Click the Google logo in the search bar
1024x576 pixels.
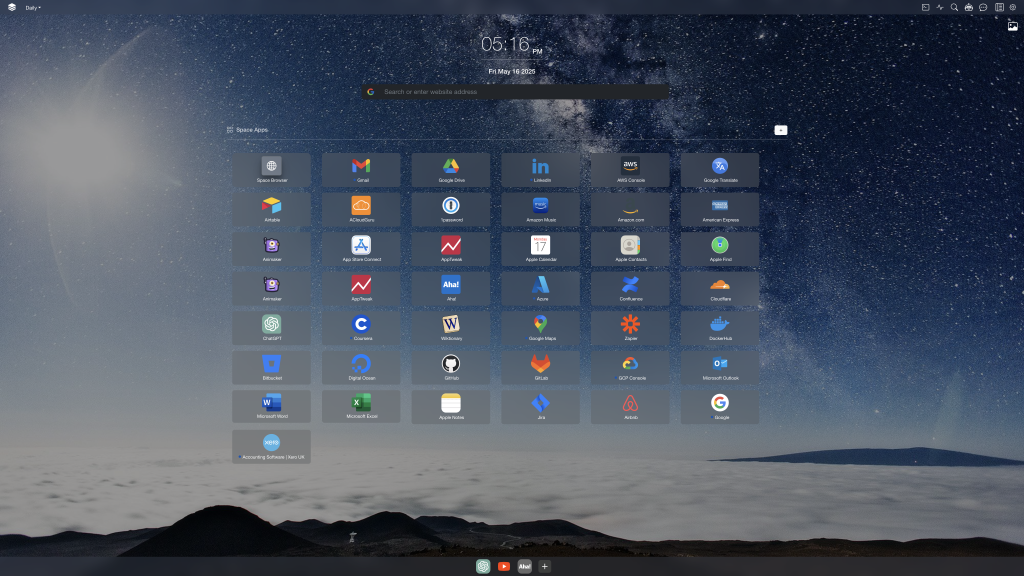coord(371,91)
